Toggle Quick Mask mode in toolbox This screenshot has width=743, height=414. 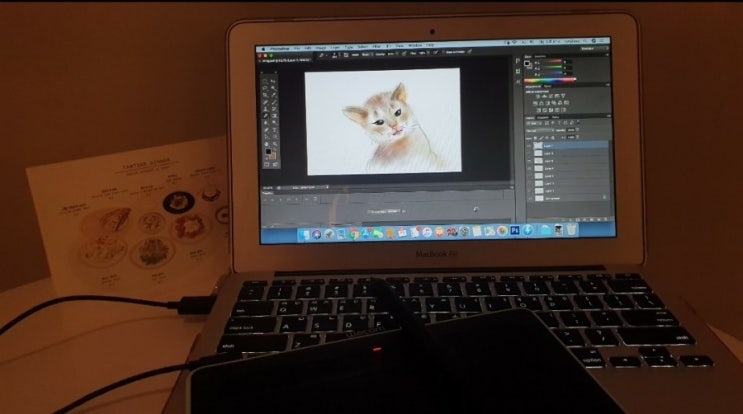point(266,165)
